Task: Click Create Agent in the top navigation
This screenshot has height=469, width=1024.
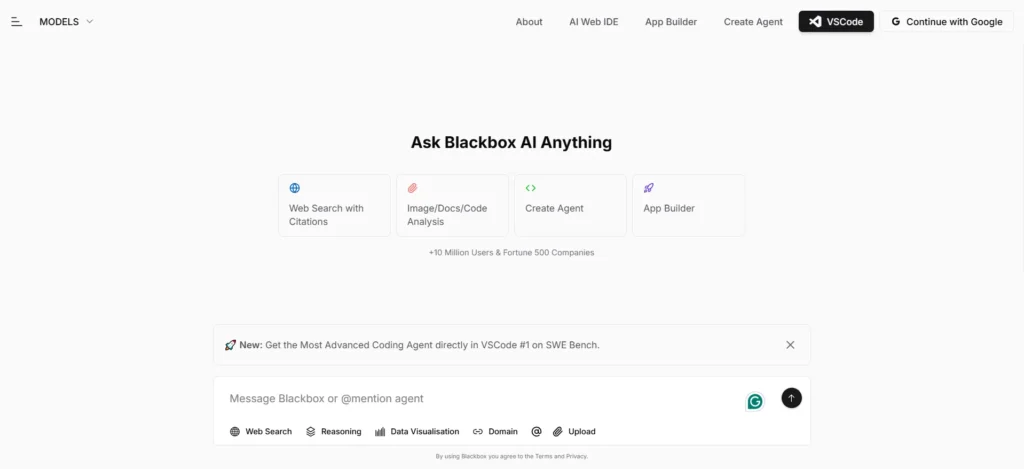Action: (753, 22)
